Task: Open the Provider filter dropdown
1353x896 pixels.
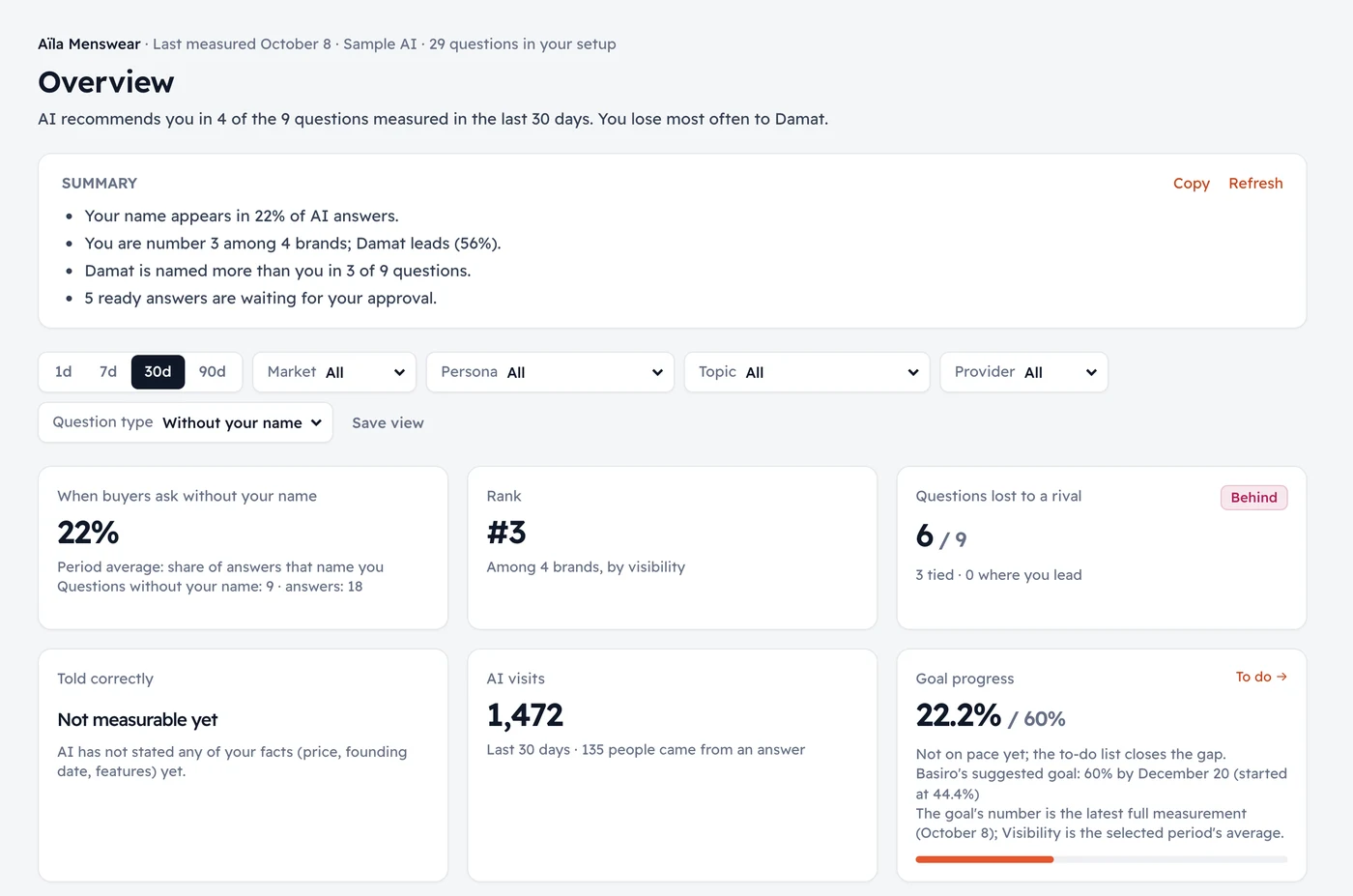Action: point(1023,372)
